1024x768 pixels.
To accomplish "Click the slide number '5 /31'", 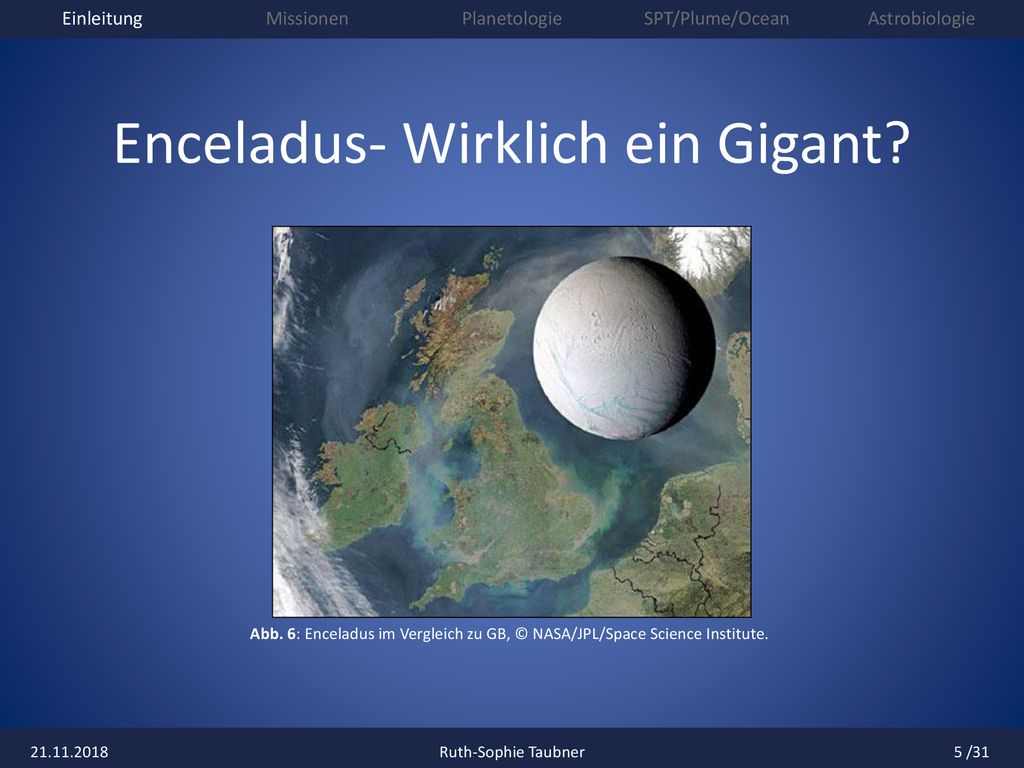I will click(971, 752).
